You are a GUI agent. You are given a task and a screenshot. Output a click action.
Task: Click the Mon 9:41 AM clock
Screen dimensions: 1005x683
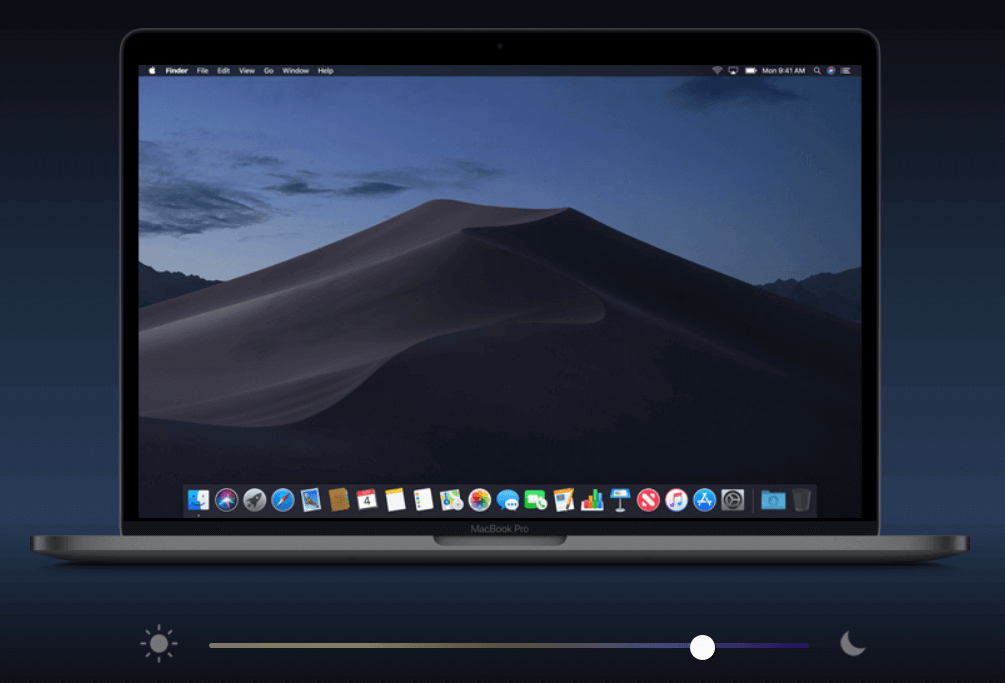pos(783,70)
